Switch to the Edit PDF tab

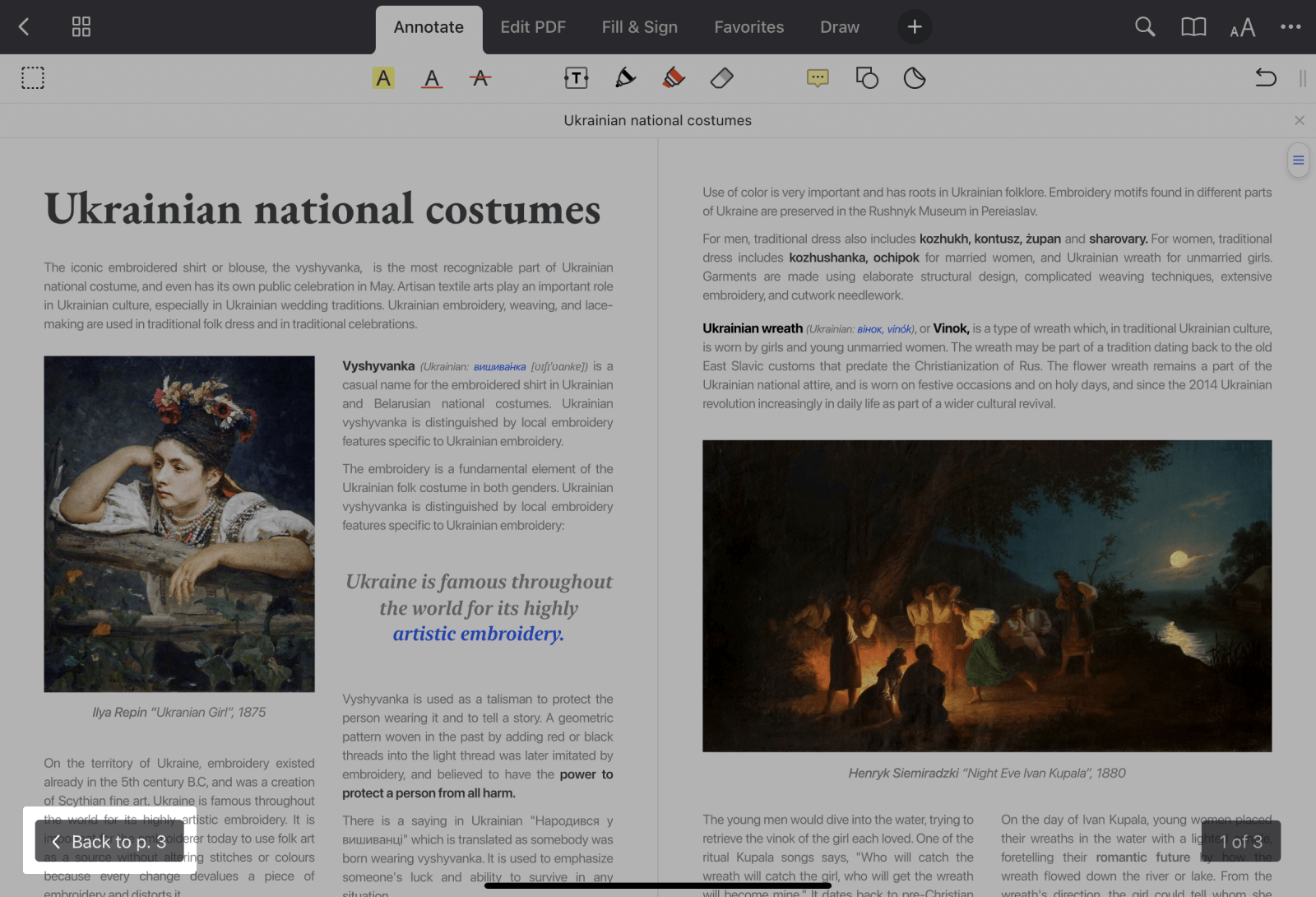click(x=533, y=27)
